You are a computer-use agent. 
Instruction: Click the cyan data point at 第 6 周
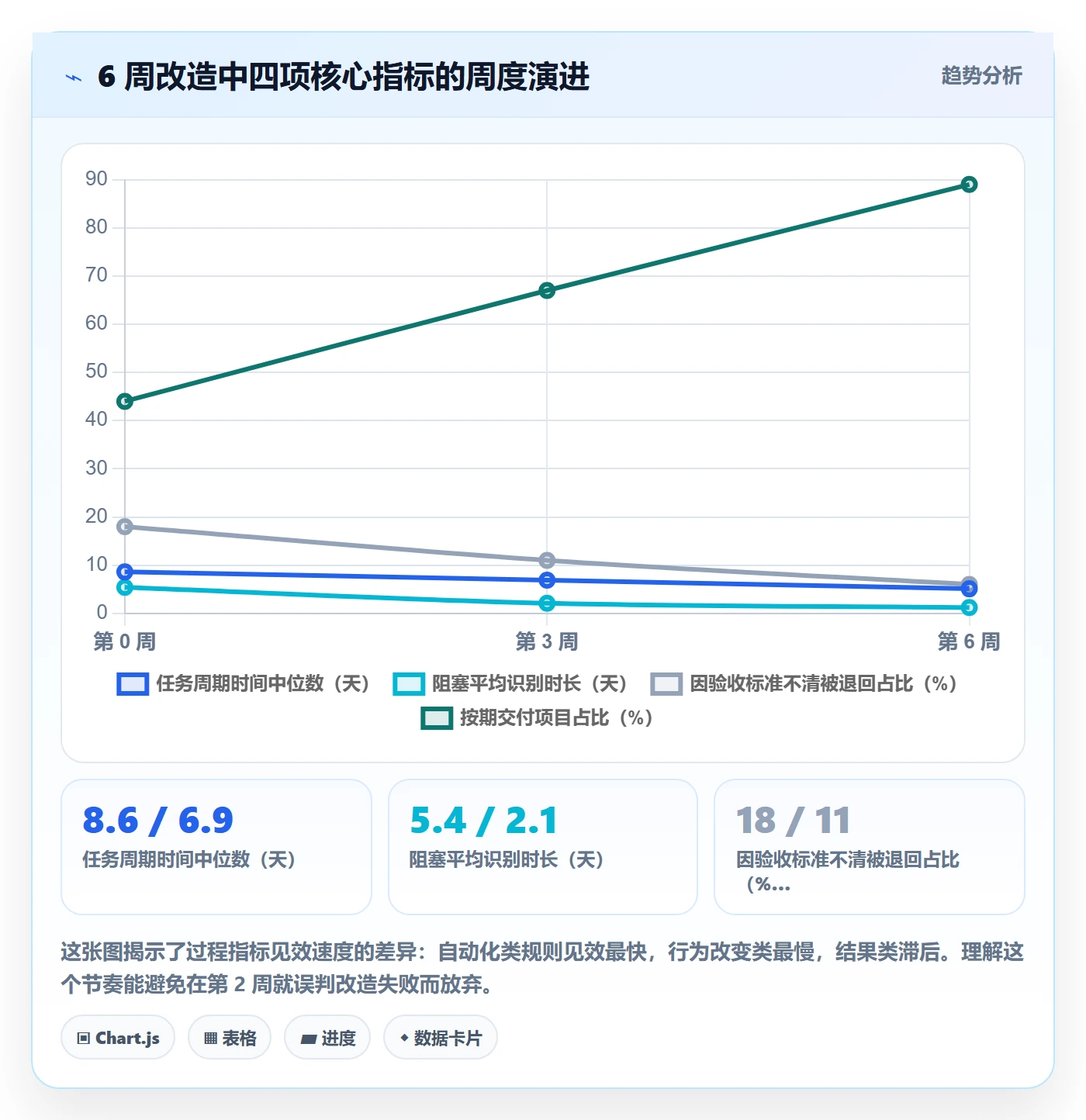[969, 607]
